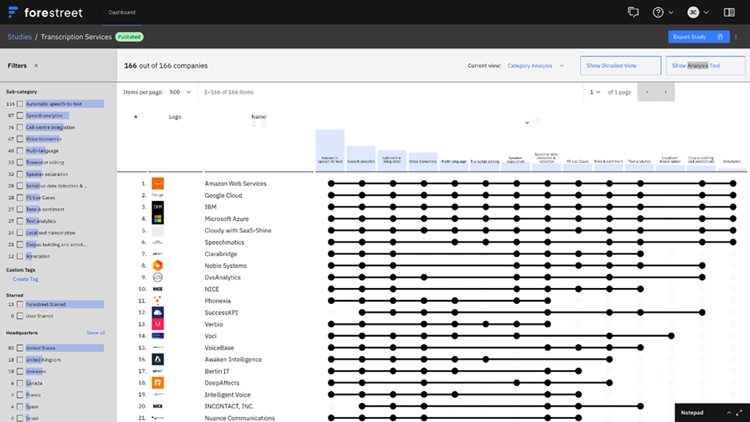Click the Awaken Intelligence logo
Screen dimensions: 750x422
[x=157, y=359]
